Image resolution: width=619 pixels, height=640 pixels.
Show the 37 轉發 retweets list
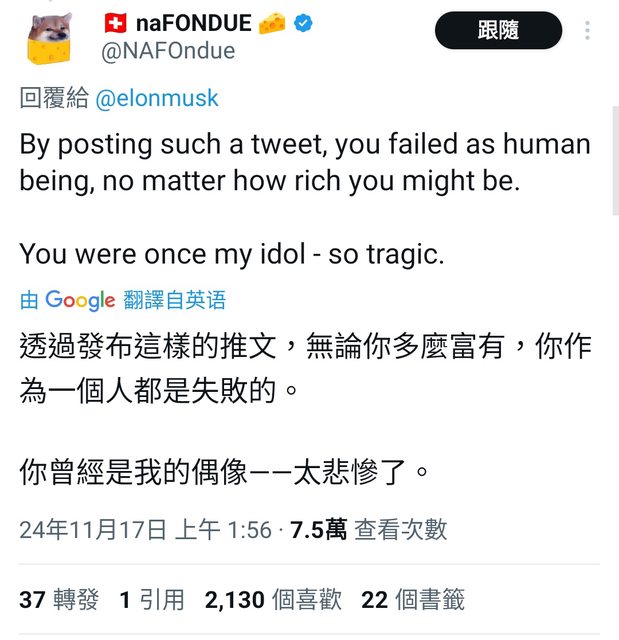pos(59,600)
